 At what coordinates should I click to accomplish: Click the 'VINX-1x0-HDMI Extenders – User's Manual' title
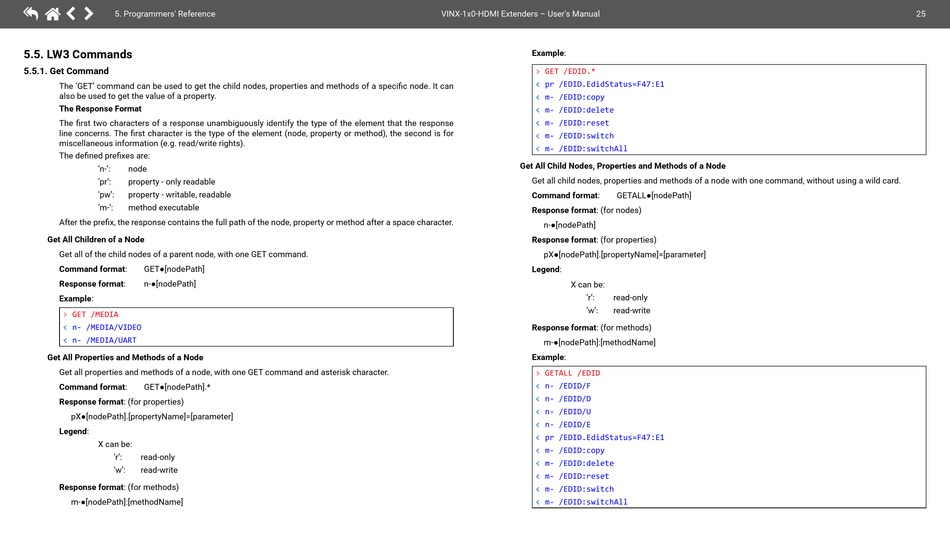point(520,13)
